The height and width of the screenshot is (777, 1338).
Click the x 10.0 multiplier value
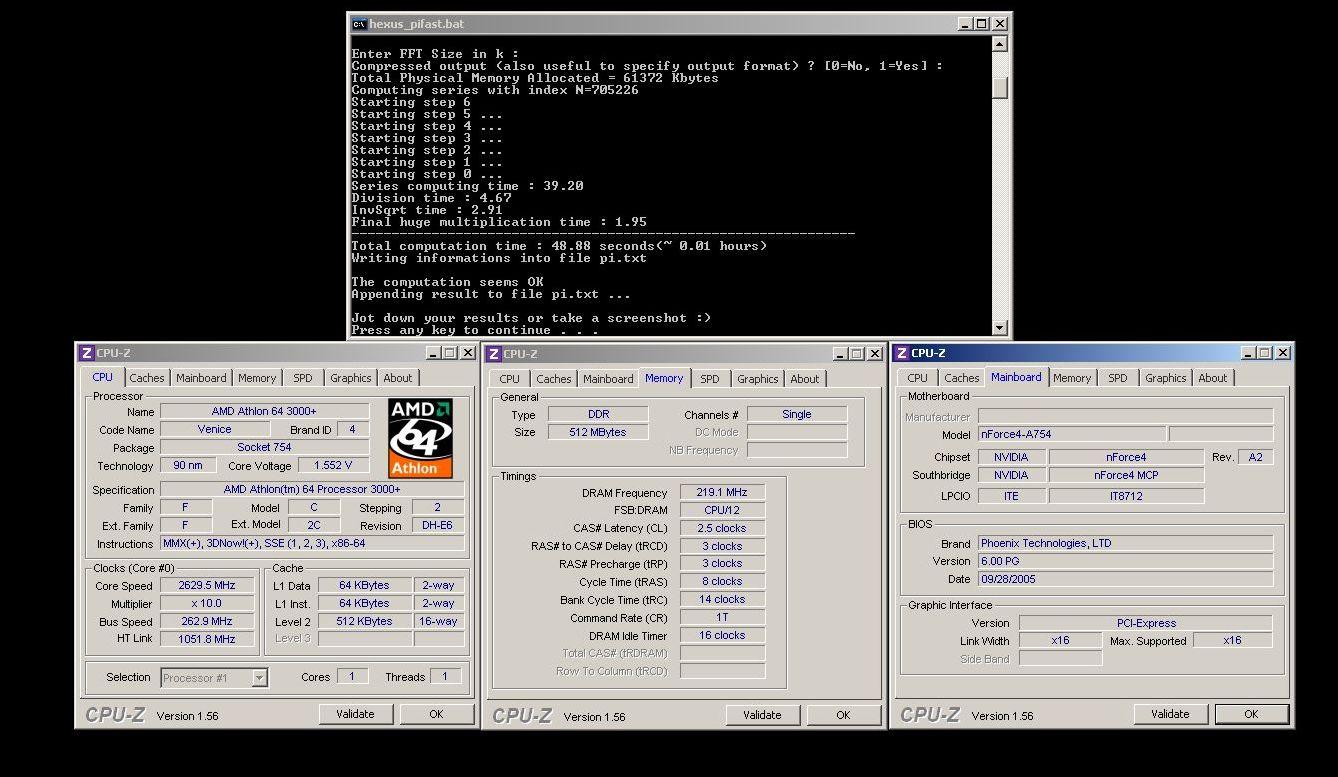pos(207,604)
